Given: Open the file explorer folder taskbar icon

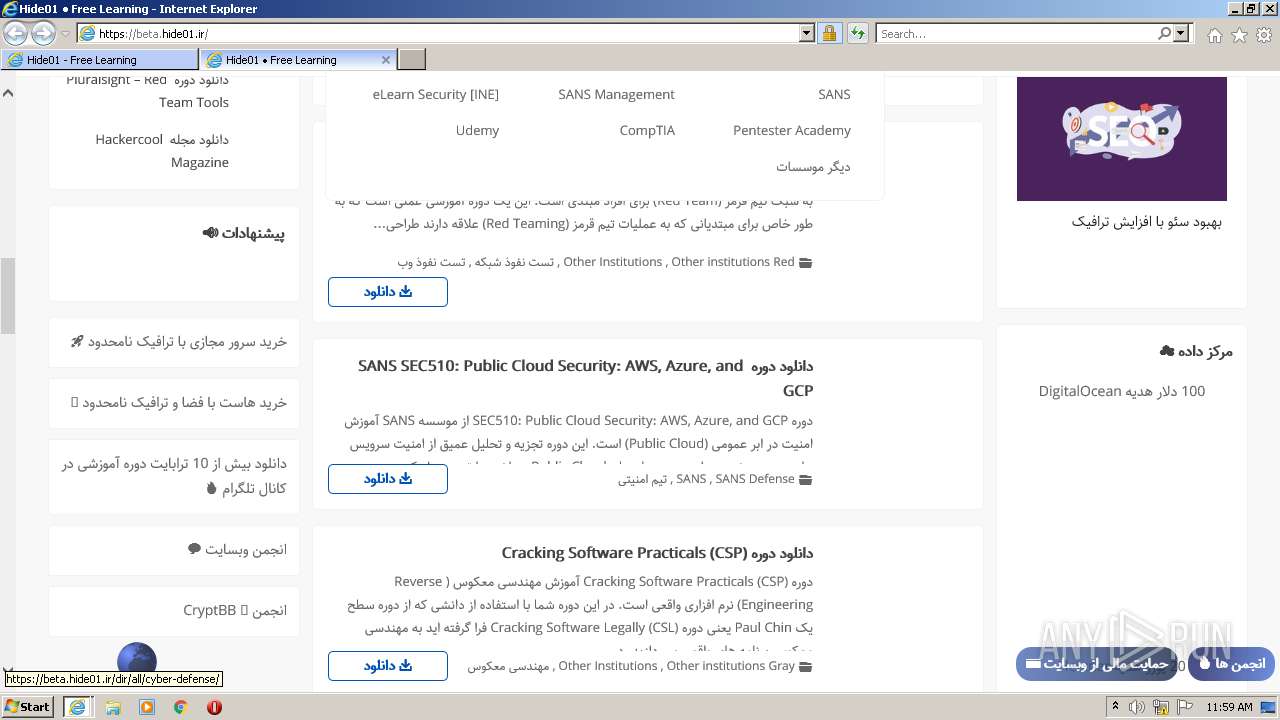Looking at the screenshot, I should pyautogui.click(x=113, y=707).
